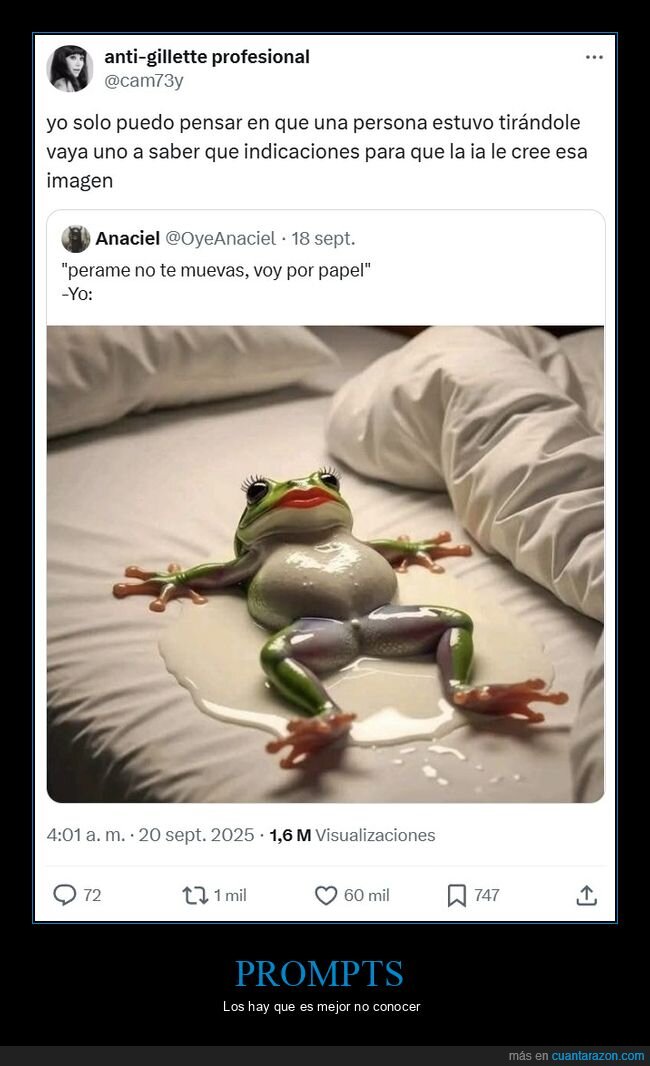Bookmark the tweet with the bookmark icon
This screenshot has width=650, height=1066.
457,895
